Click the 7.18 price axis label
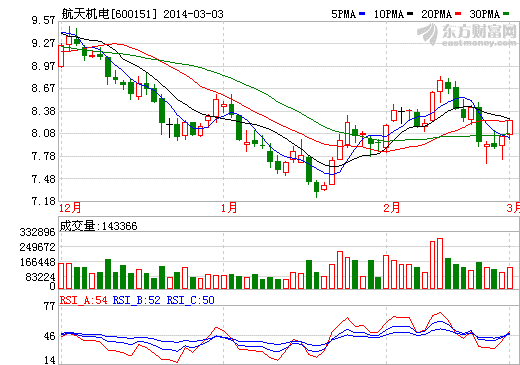Image resolution: width=520 pixels, height=365 pixels. (x=43, y=201)
